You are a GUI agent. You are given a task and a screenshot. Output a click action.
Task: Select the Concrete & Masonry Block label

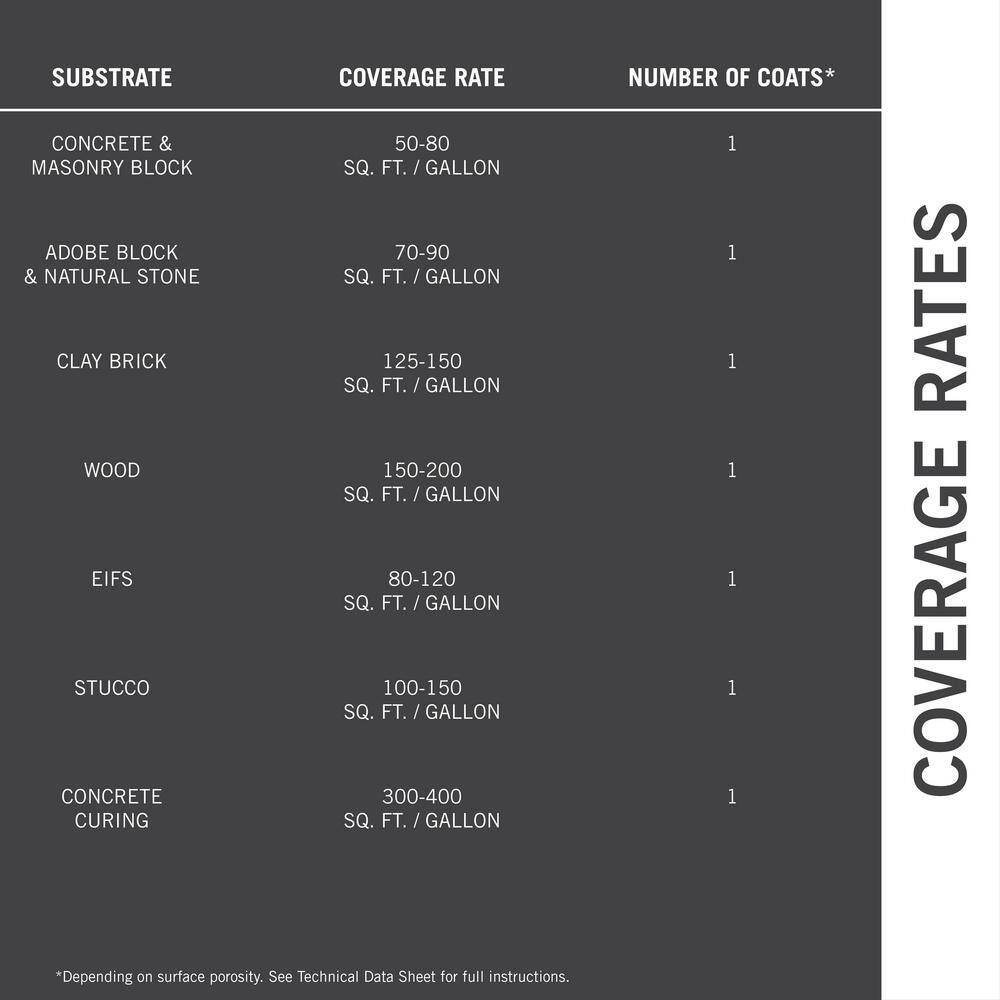(112, 156)
